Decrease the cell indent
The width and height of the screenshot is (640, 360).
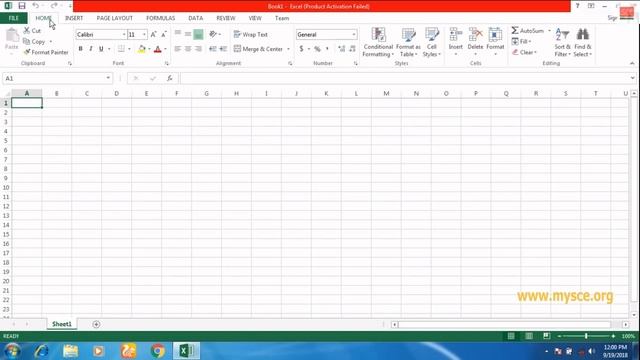point(213,49)
